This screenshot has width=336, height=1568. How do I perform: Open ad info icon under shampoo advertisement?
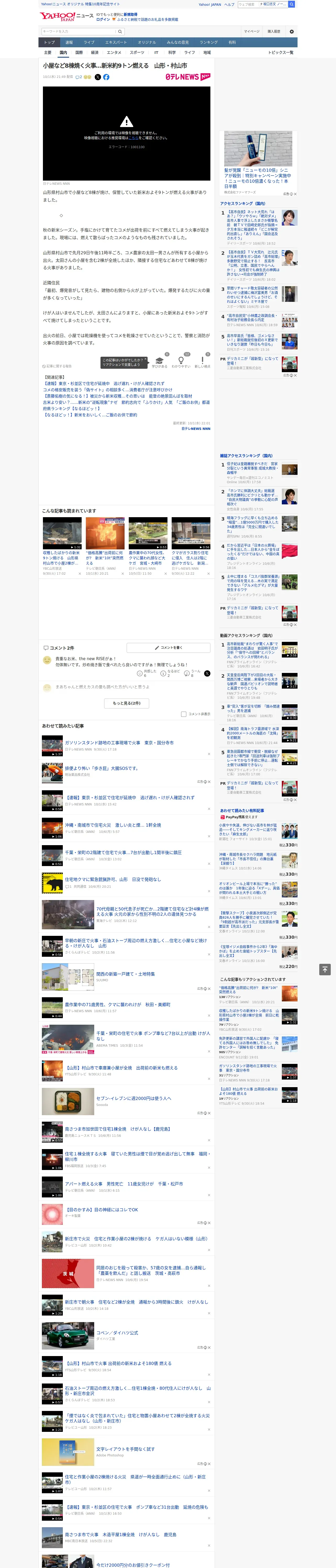(x=291, y=194)
